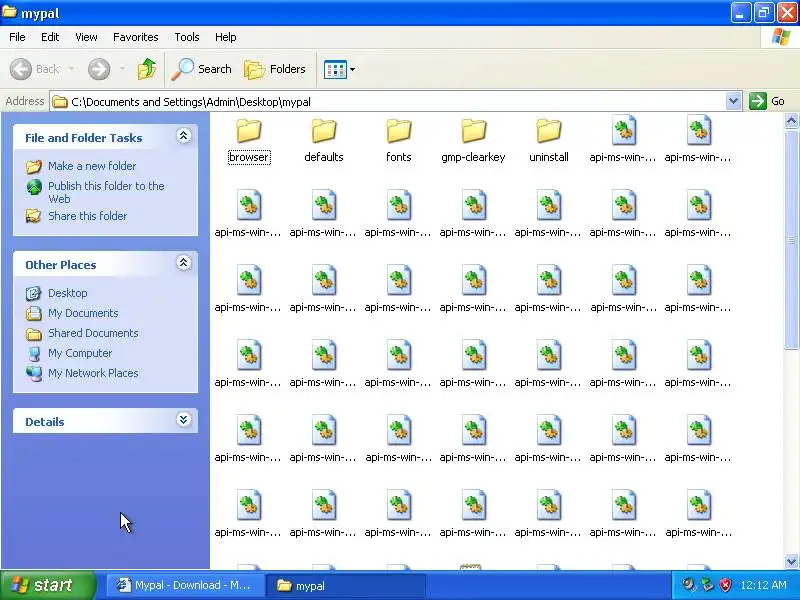
Task: Open the Edit menu
Action: click(50, 37)
